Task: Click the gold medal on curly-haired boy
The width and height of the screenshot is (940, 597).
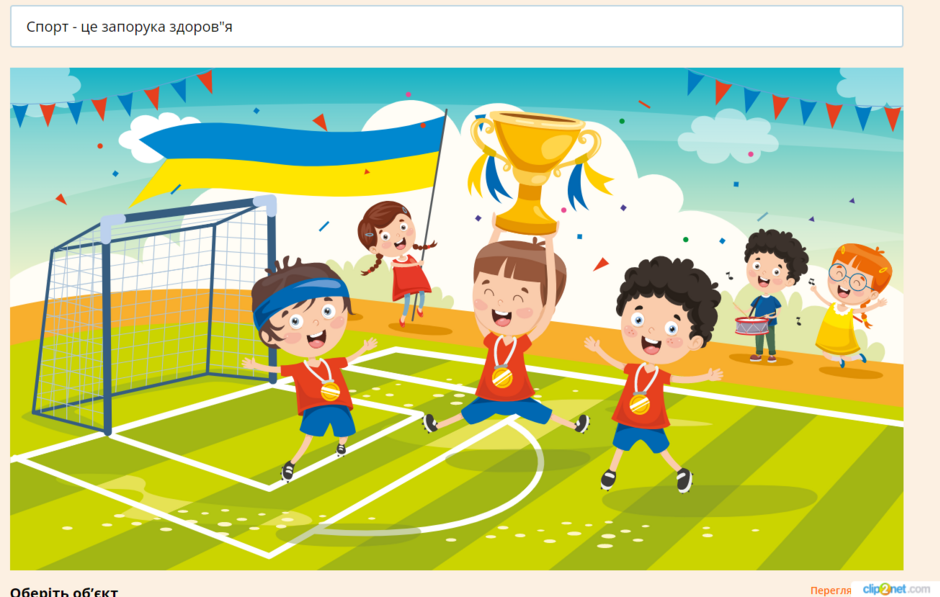Action: [x=640, y=403]
